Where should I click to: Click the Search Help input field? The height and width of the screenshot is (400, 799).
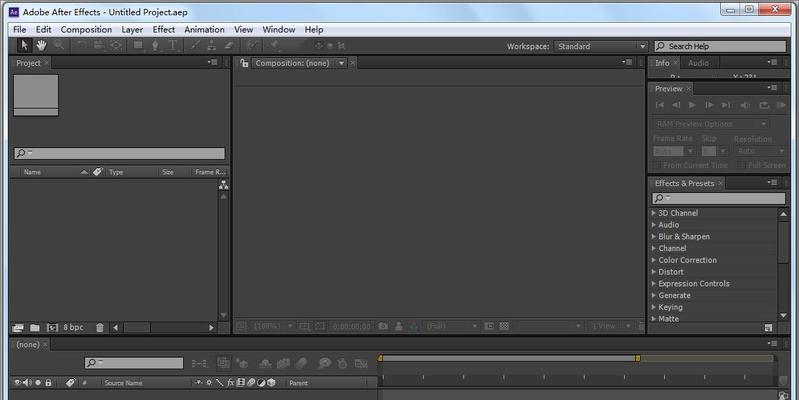(720, 46)
